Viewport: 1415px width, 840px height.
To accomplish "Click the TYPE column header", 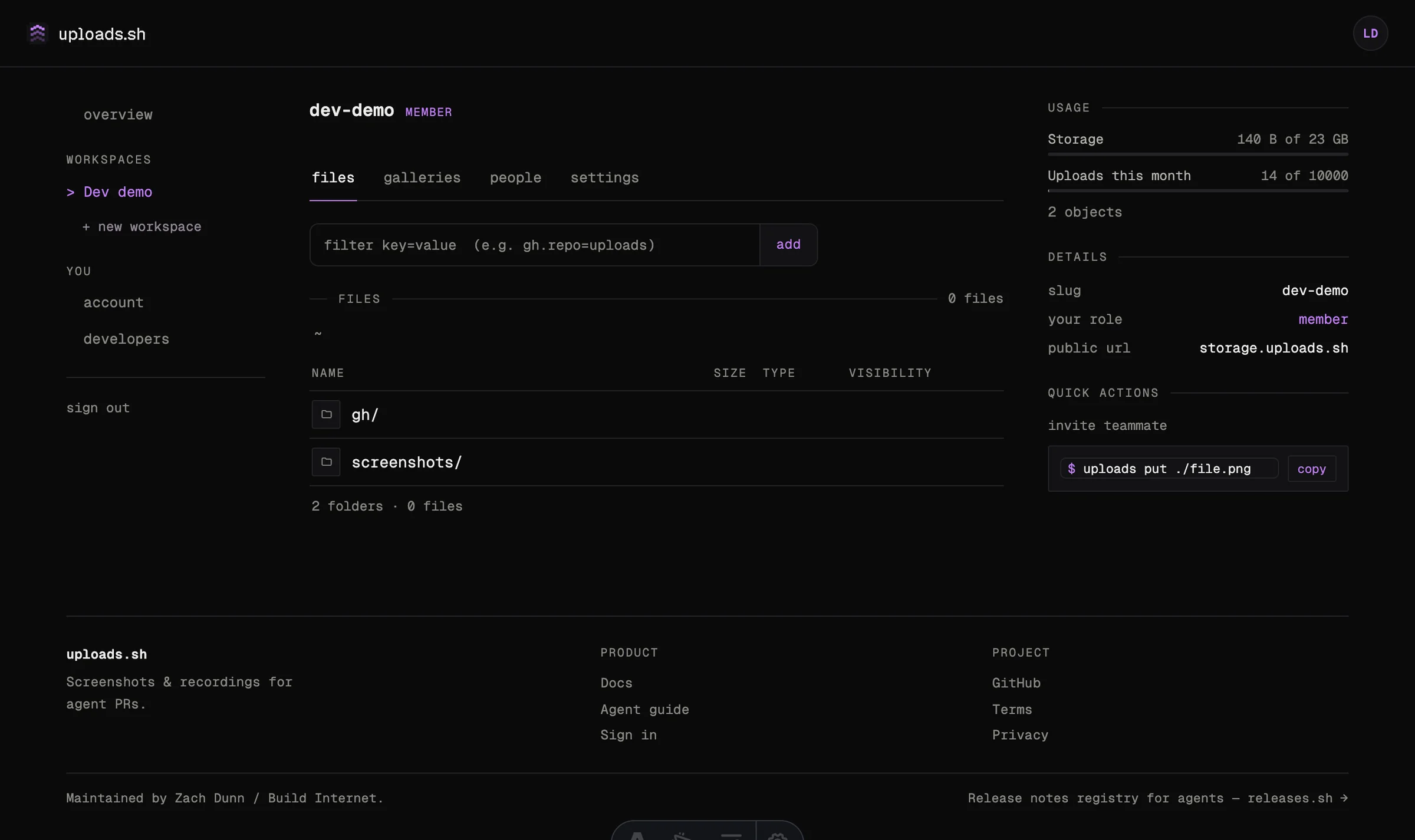I will tap(779, 373).
